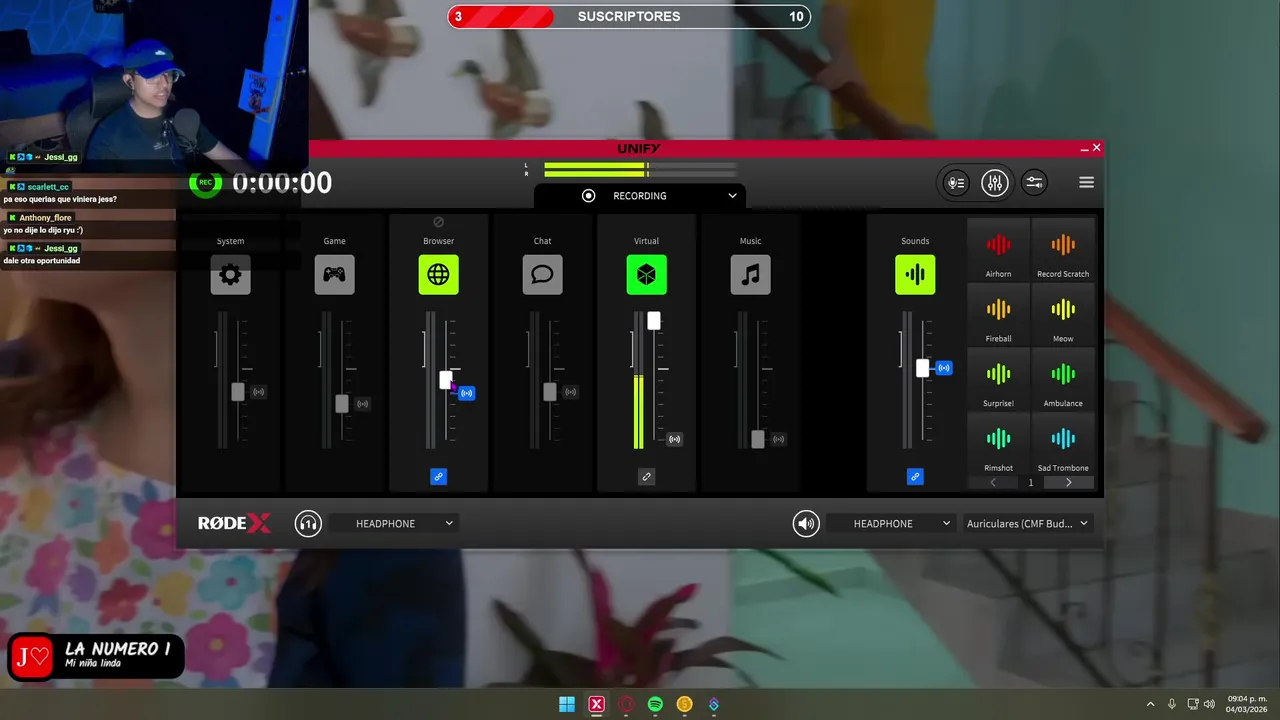Play the Fireball sound pad
1280x720 pixels.
click(998, 315)
